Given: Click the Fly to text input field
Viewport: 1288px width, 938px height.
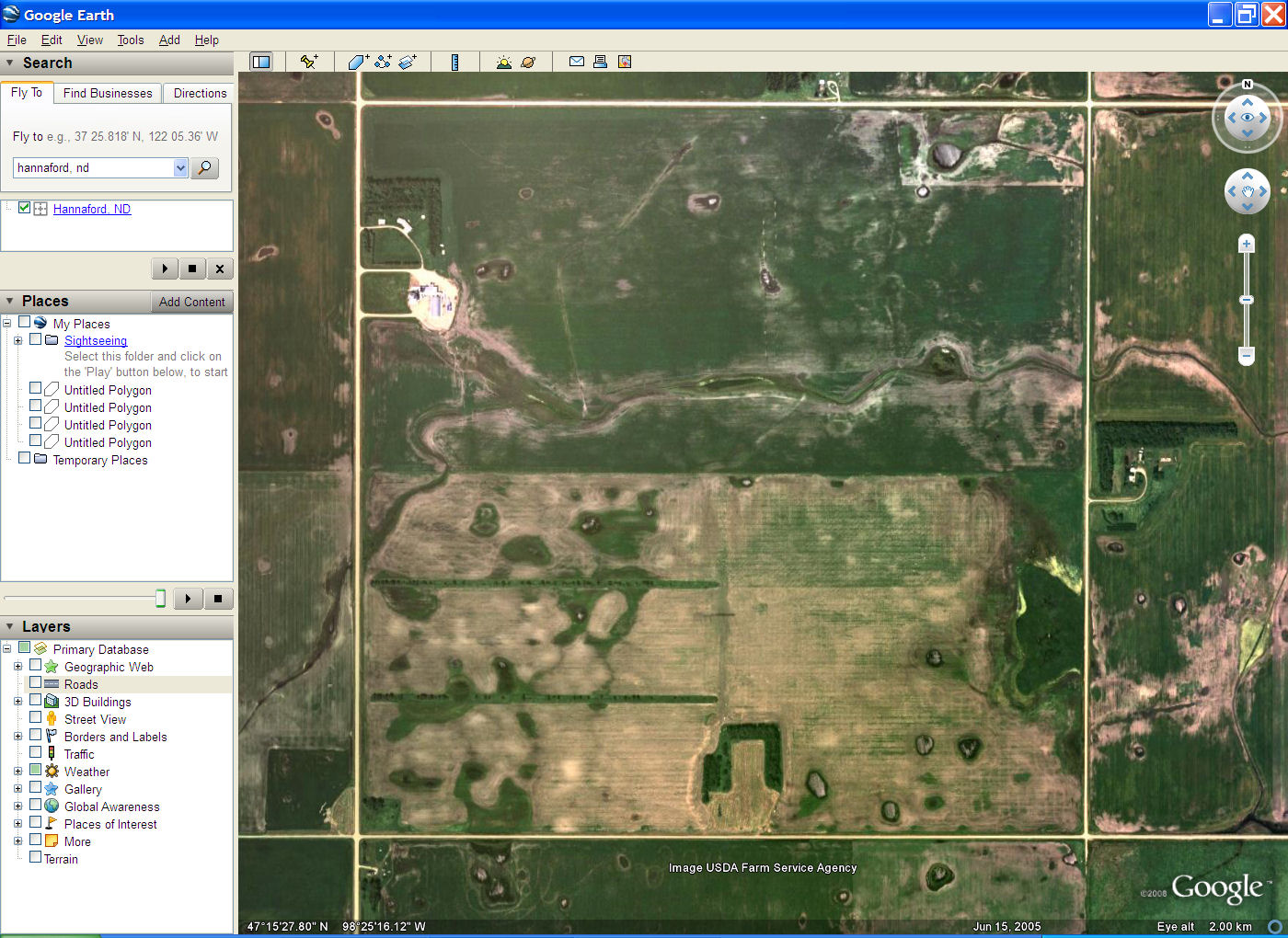Looking at the screenshot, I should click(94, 167).
